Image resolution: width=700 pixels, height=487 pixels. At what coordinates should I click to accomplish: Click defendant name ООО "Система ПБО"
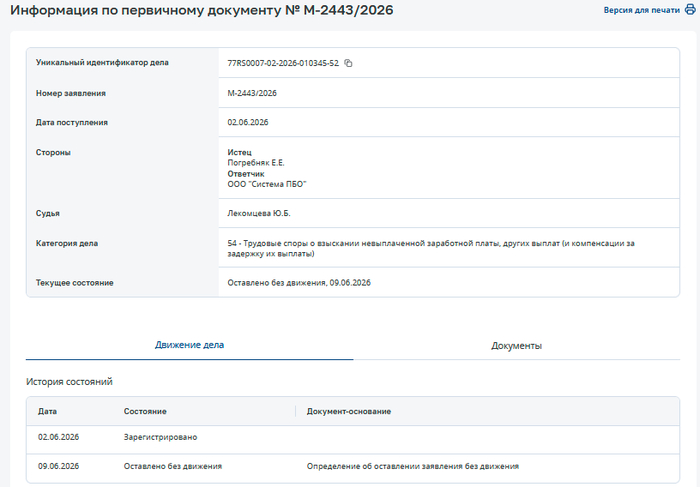click(x=267, y=184)
